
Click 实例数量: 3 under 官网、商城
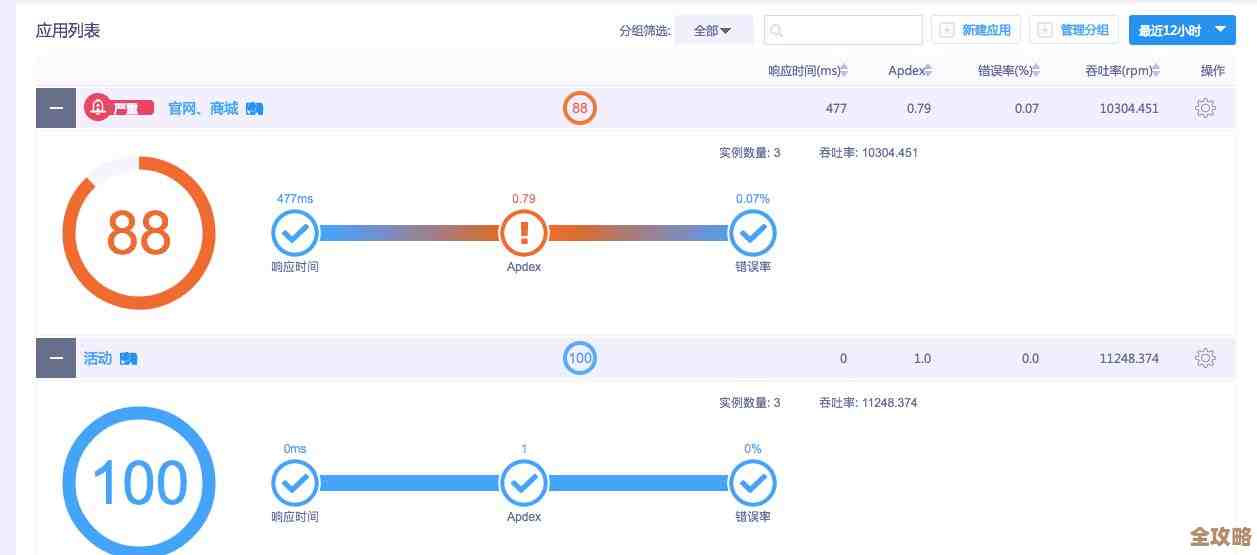749,153
